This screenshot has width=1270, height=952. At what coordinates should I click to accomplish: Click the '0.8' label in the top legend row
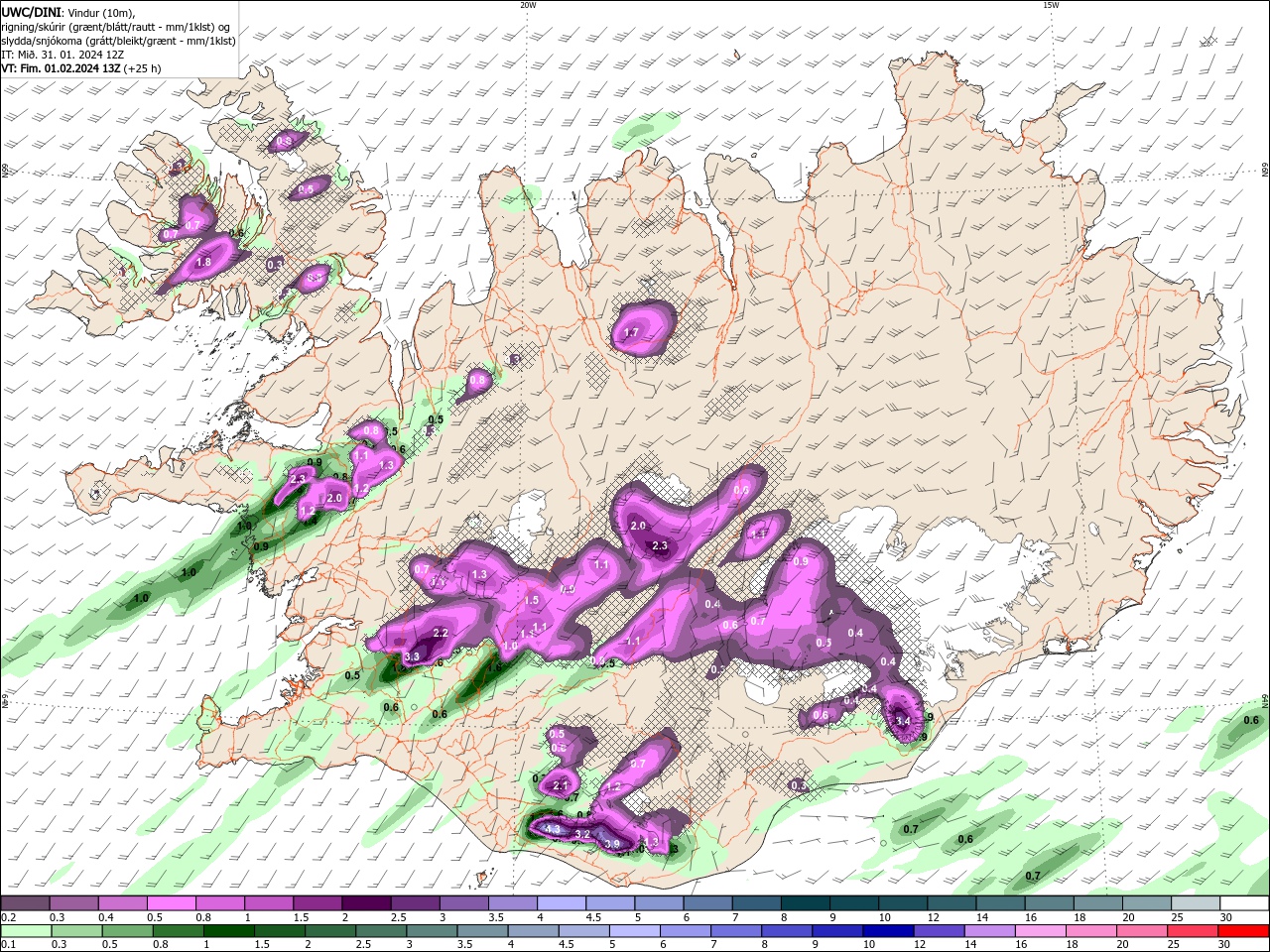coord(203,917)
